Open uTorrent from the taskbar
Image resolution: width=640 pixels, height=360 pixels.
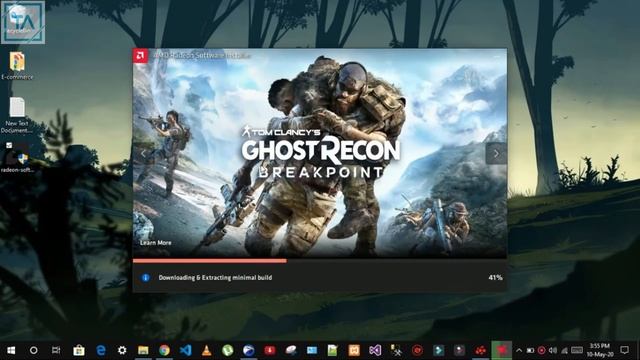227,350
